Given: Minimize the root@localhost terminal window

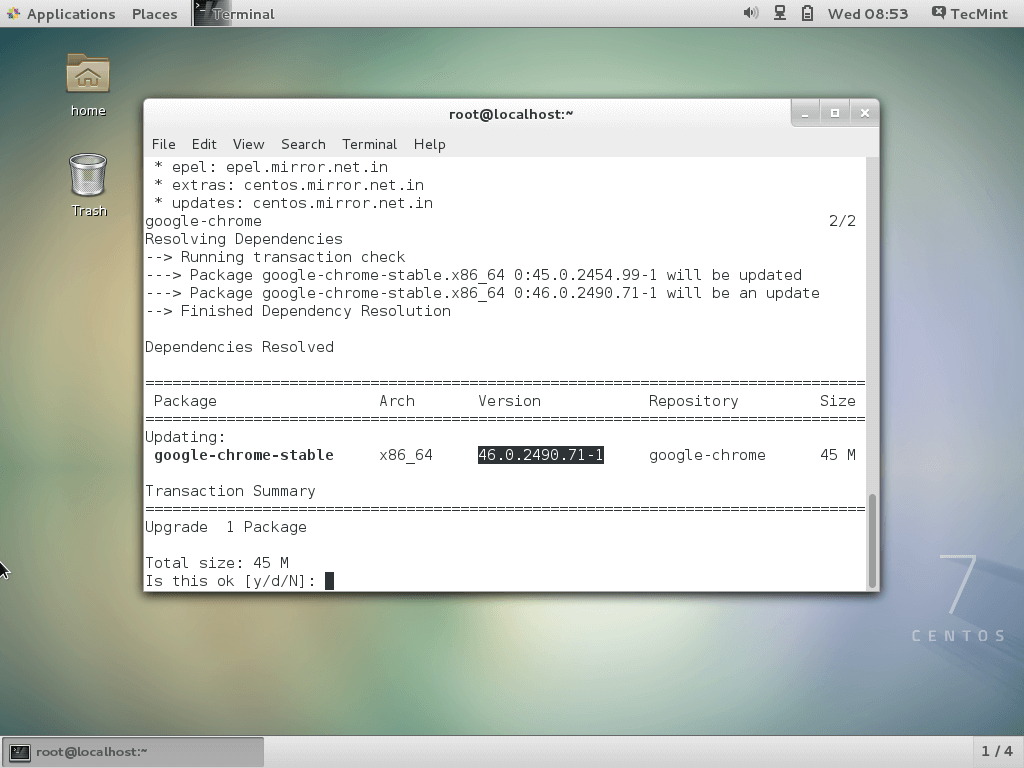Looking at the screenshot, I should pyautogui.click(x=804, y=113).
